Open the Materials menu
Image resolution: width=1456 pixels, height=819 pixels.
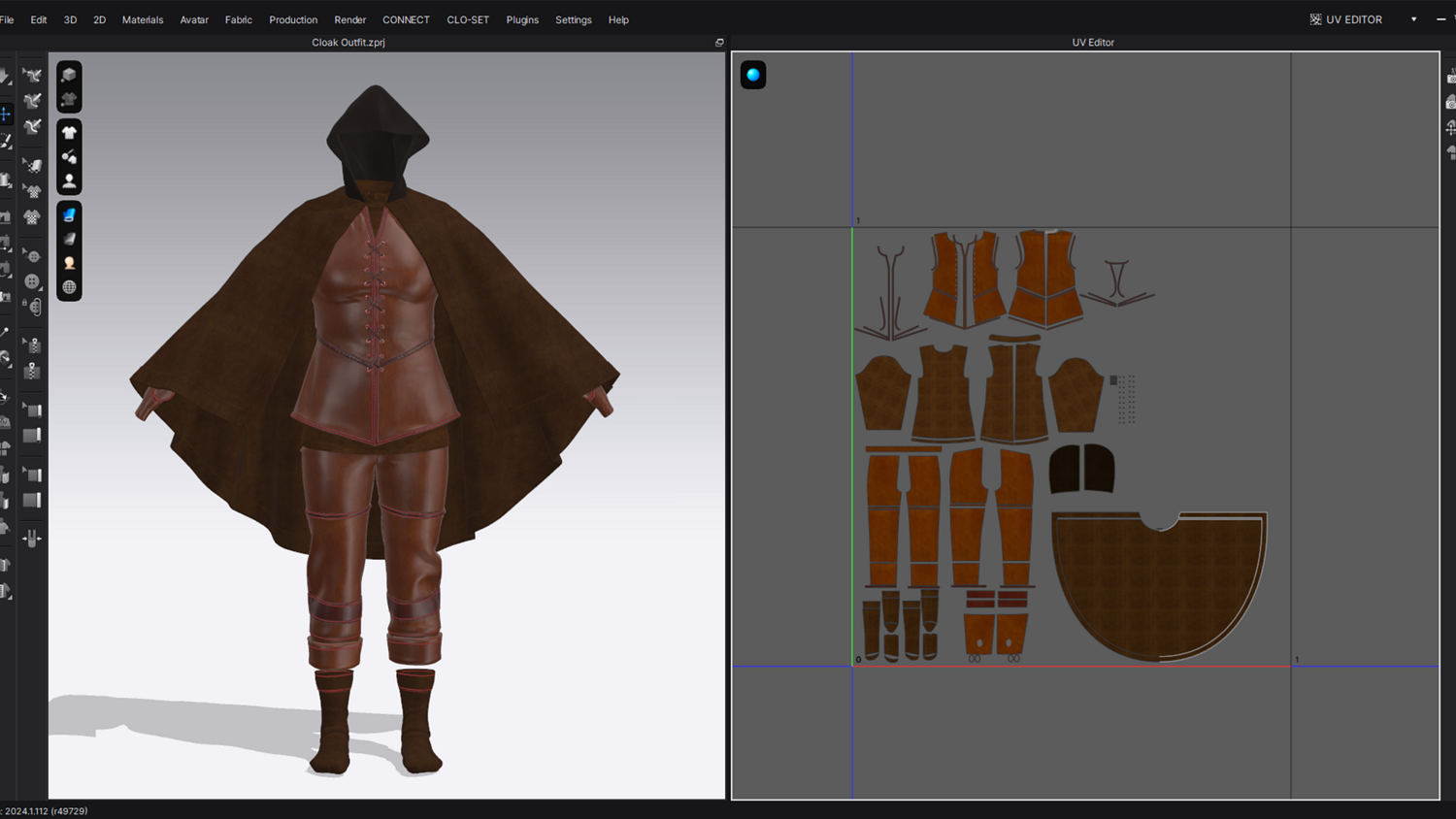[143, 19]
